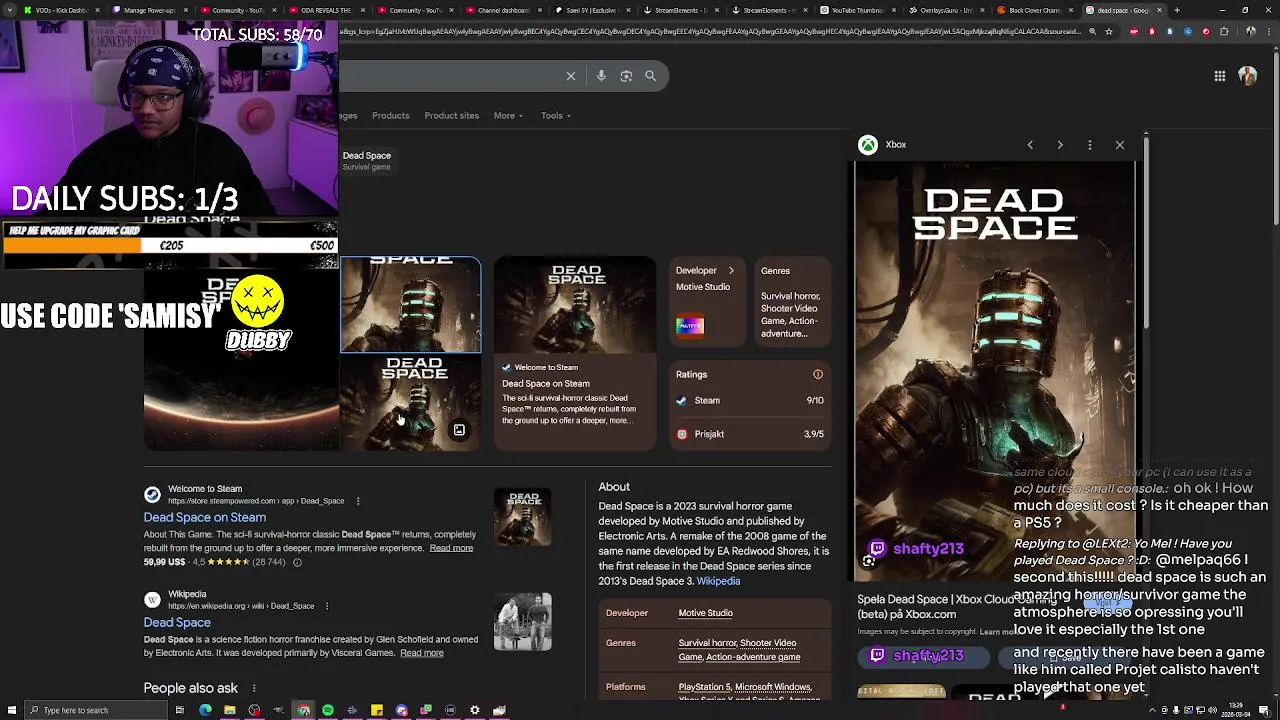
Task: Open Spotify from the taskbar
Action: pos(328,710)
